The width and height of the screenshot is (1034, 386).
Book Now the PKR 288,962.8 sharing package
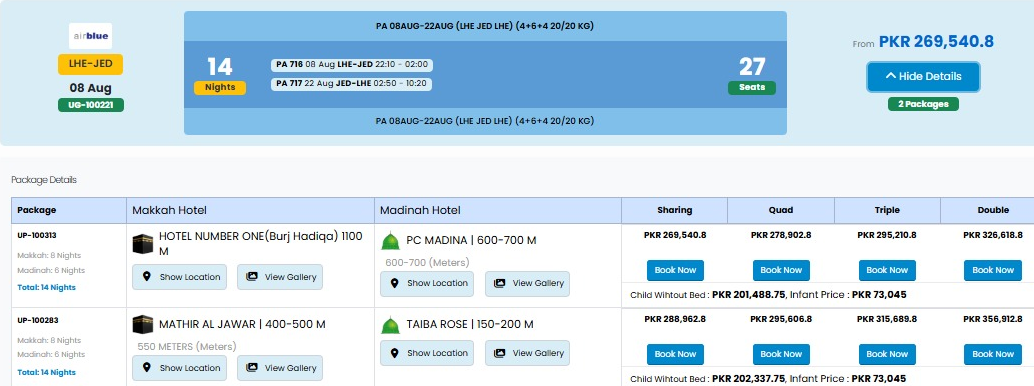[x=675, y=354]
